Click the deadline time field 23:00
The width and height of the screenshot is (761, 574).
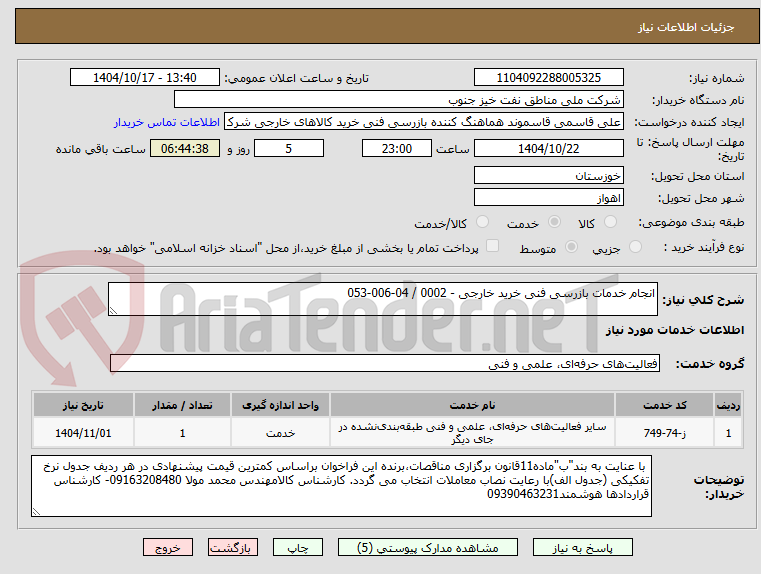pos(397,148)
